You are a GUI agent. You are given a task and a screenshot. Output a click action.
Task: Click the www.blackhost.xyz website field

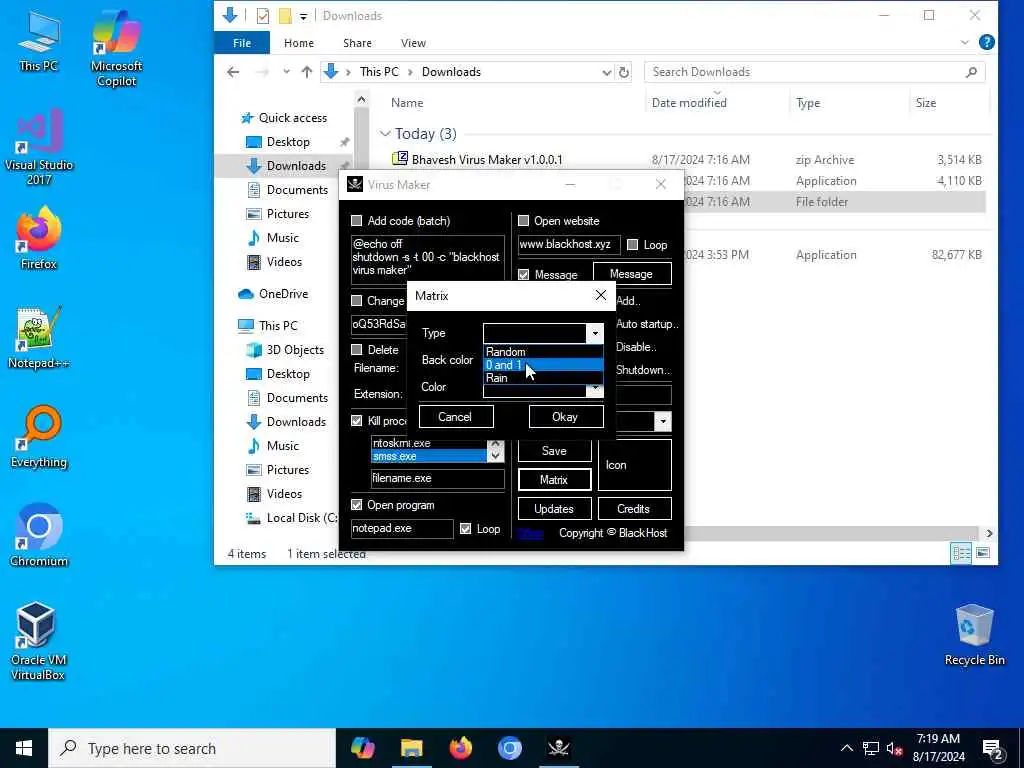(x=568, y=244)
